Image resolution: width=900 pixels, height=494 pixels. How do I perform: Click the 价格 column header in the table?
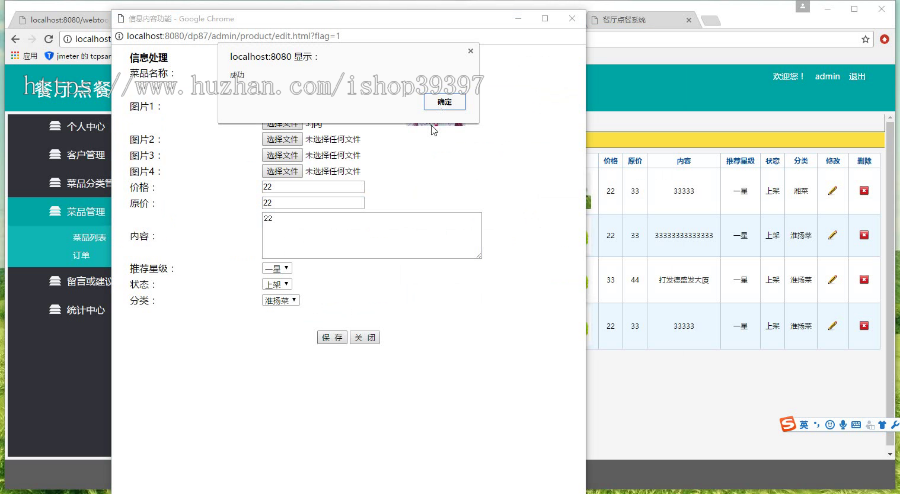tap(610, 161)
